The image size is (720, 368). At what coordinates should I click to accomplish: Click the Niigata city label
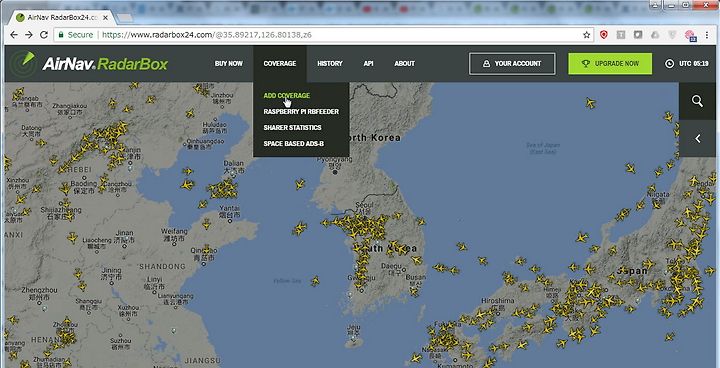click(658, 198)
